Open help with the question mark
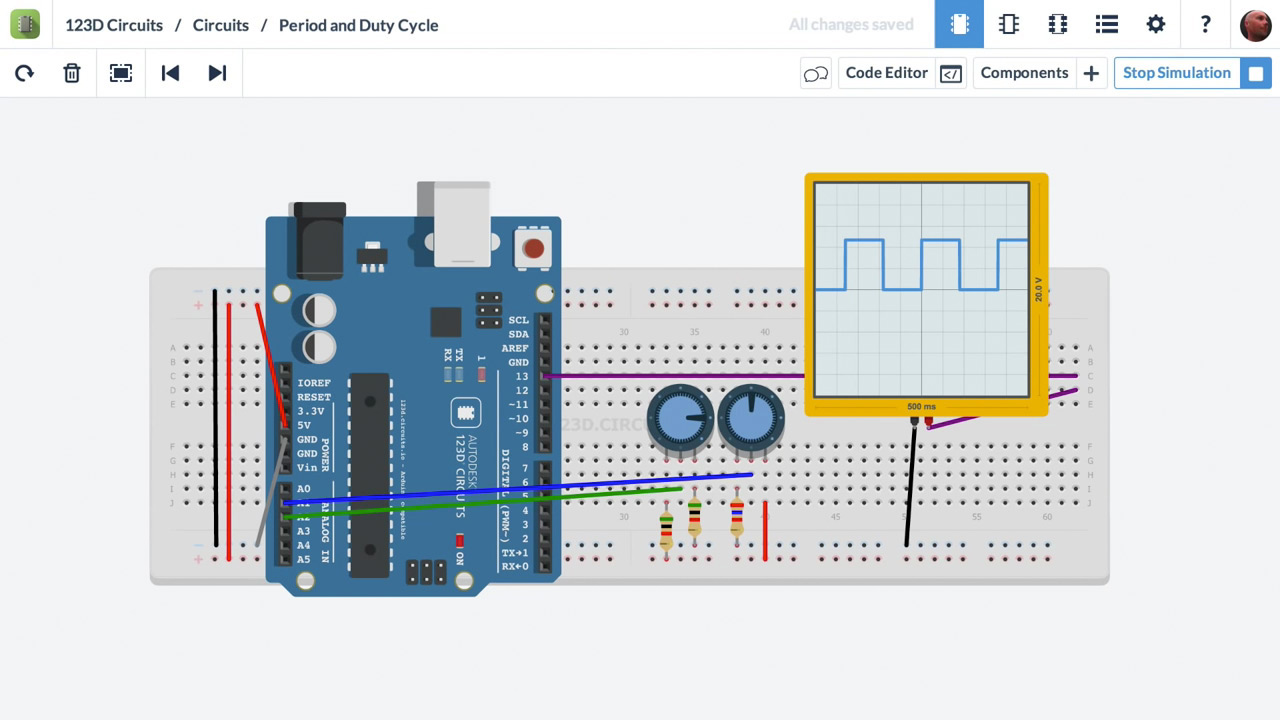Image resolution: width=1280 pixels, height=720 pixels. pos(1205,24)
